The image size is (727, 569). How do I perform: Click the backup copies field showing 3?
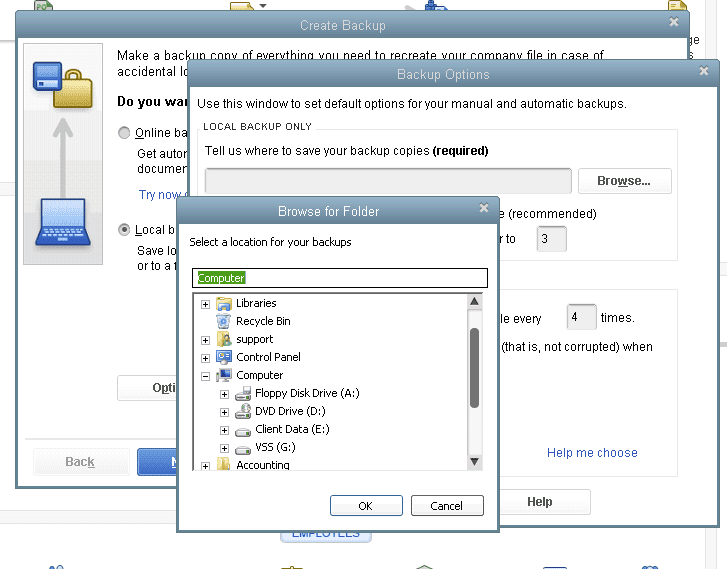551,239
